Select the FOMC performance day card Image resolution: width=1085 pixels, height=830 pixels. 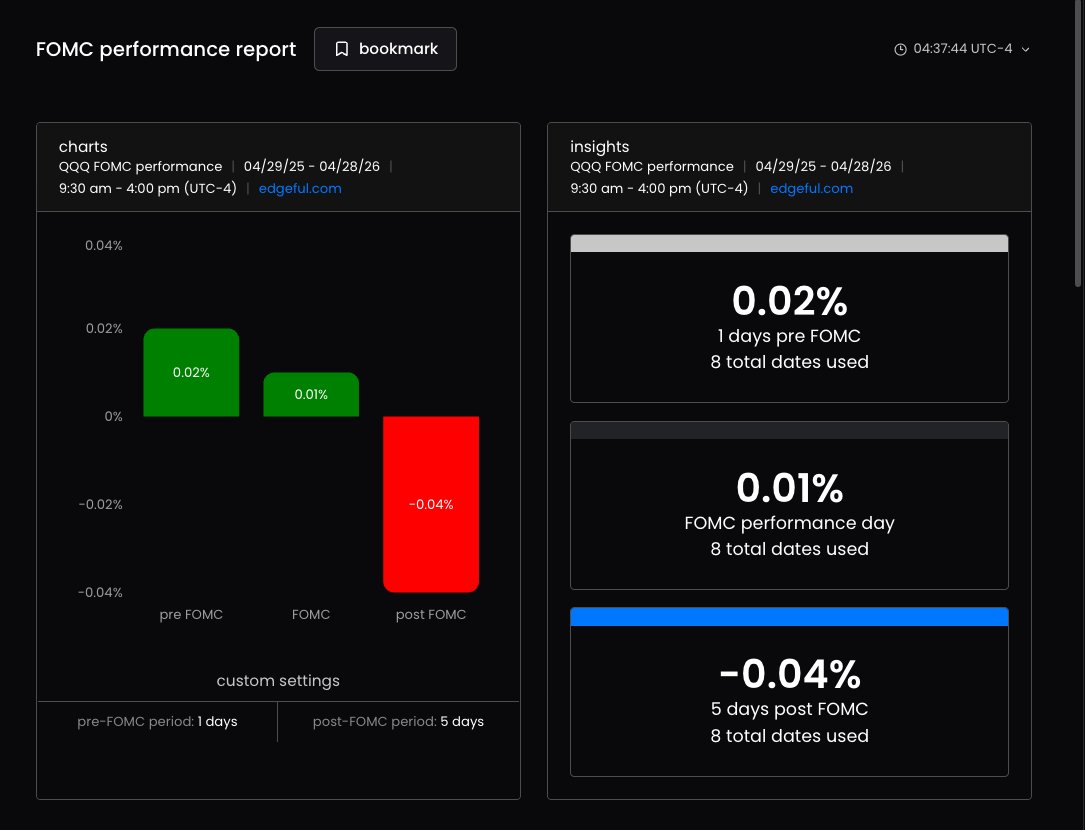point(789,505)
